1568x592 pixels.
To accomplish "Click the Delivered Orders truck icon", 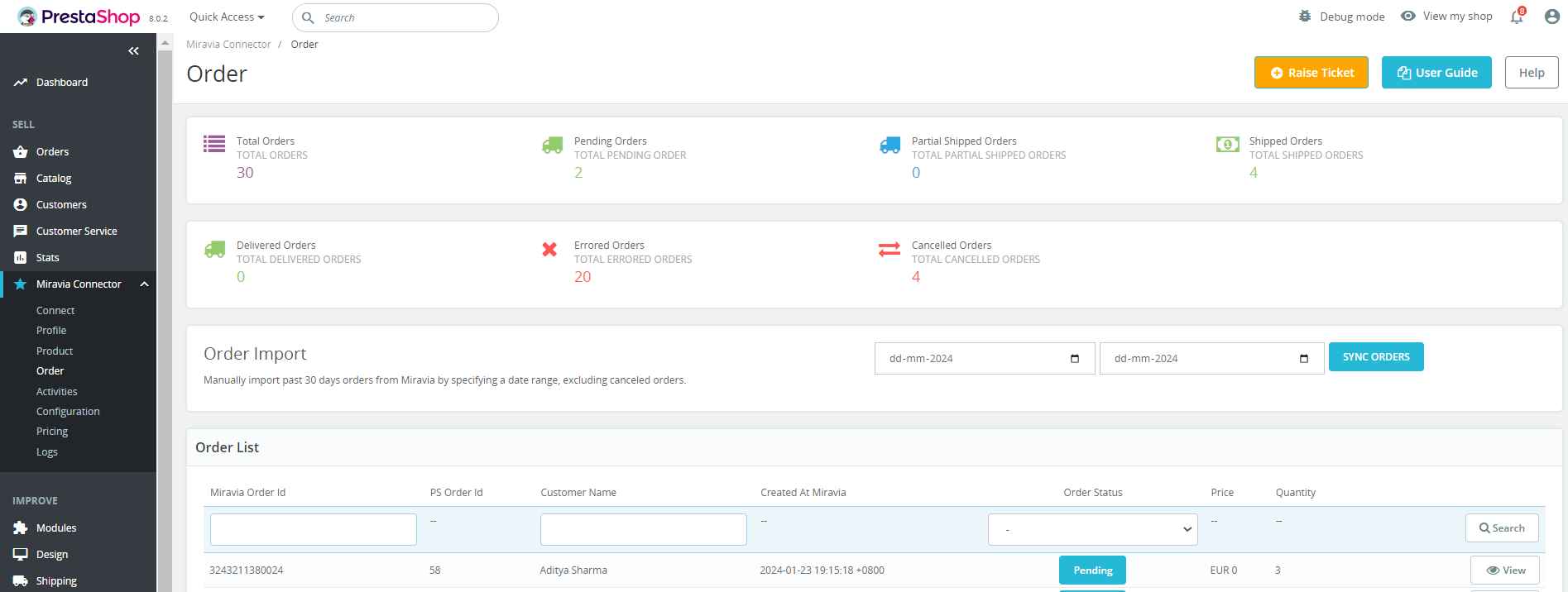I will (x=214, y=250).
